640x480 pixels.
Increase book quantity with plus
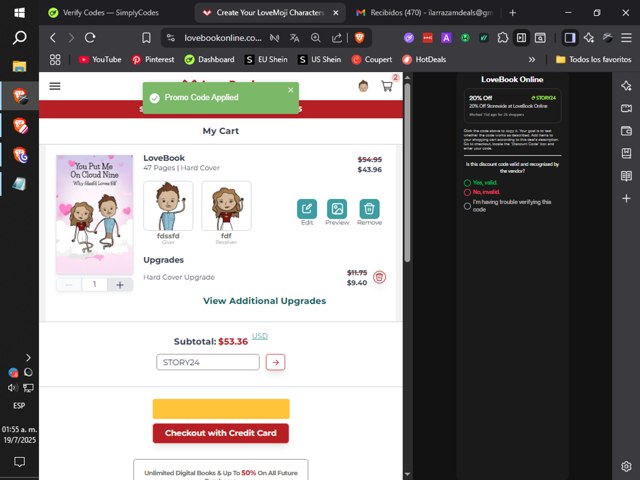[x=120, y=284]
